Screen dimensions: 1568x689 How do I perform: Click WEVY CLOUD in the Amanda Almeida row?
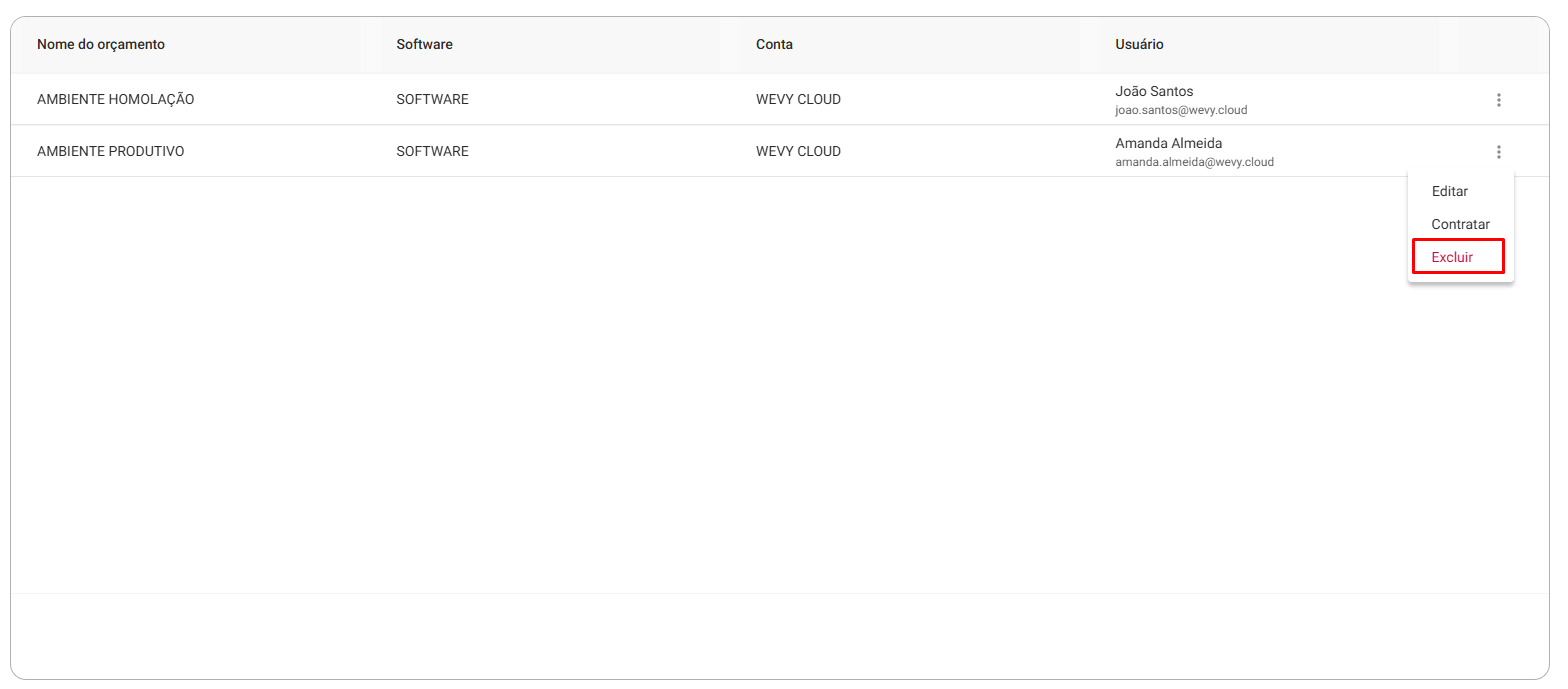tap(798, 151)
